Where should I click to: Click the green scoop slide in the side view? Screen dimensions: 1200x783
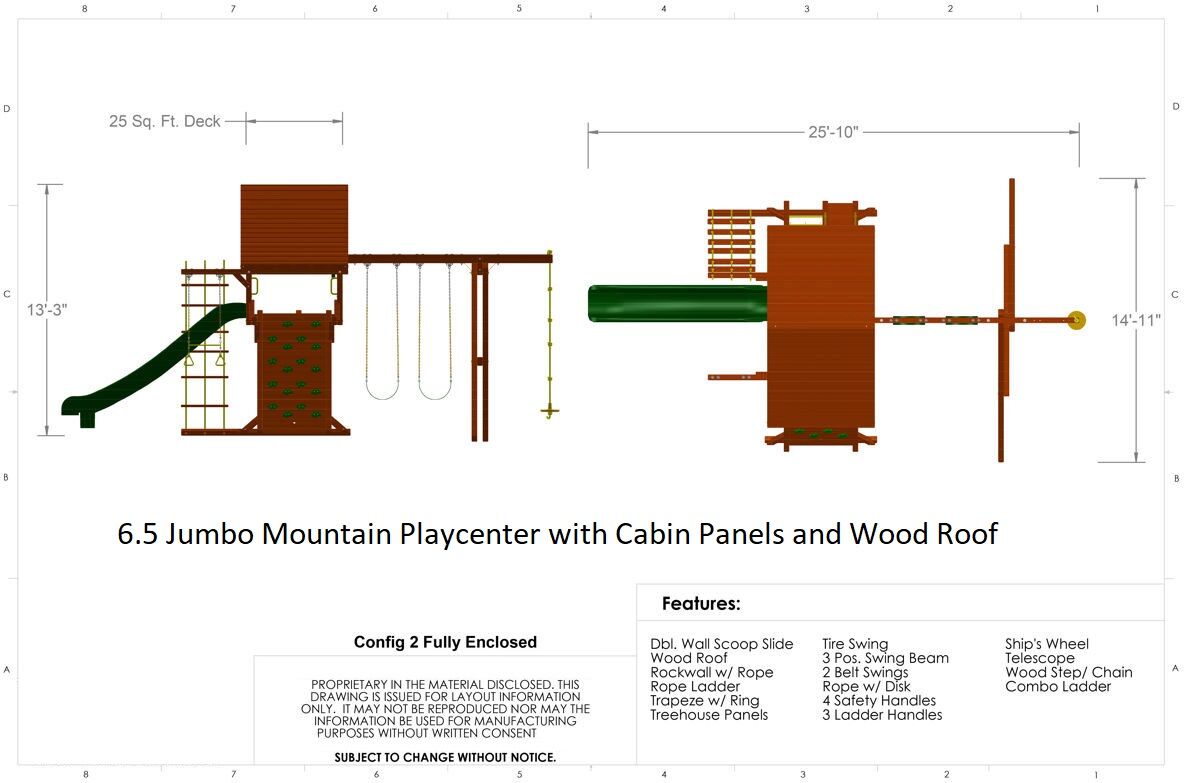coord(150,365)
